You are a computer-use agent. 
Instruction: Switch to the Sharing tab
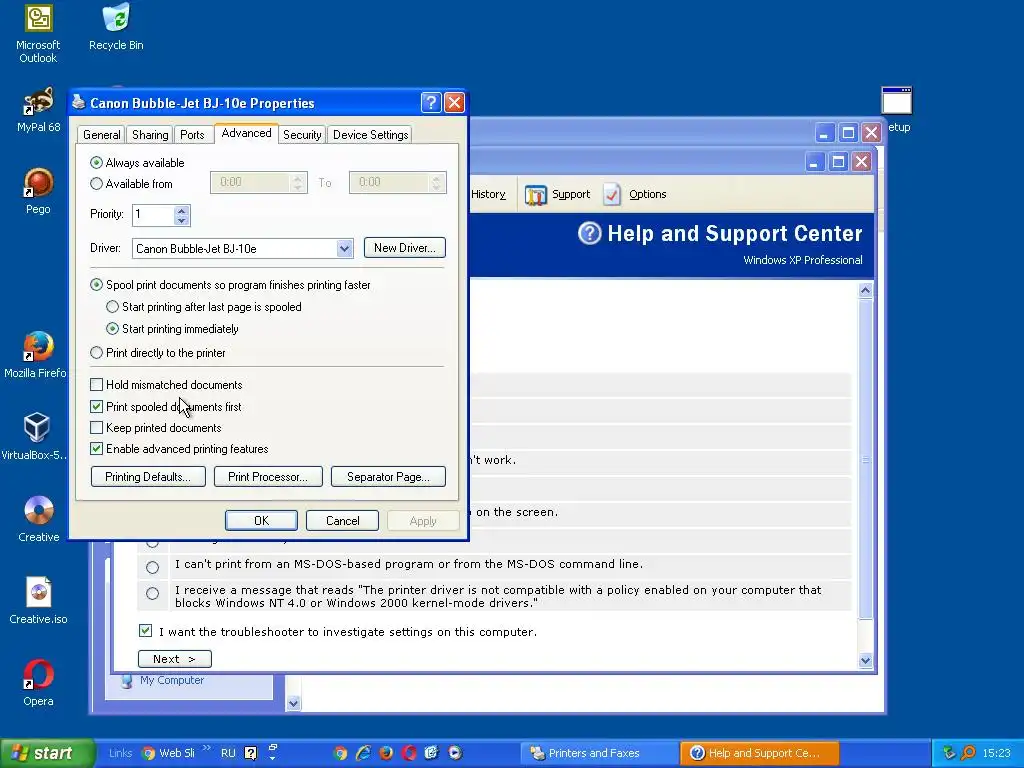coord(150,135)
